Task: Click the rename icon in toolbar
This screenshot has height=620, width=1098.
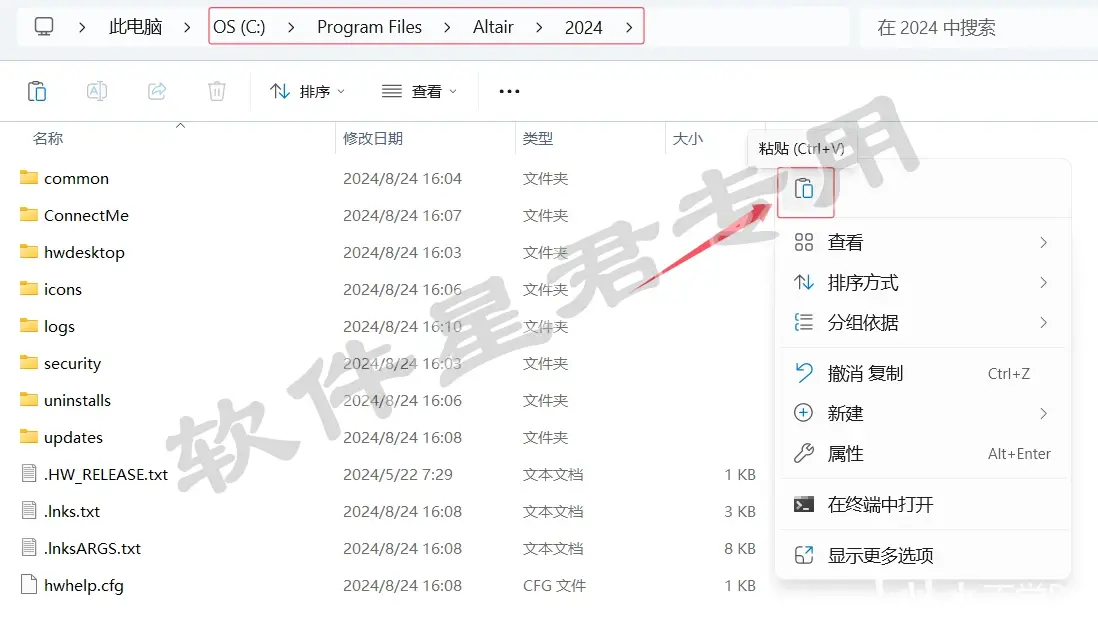Action: 97,91
